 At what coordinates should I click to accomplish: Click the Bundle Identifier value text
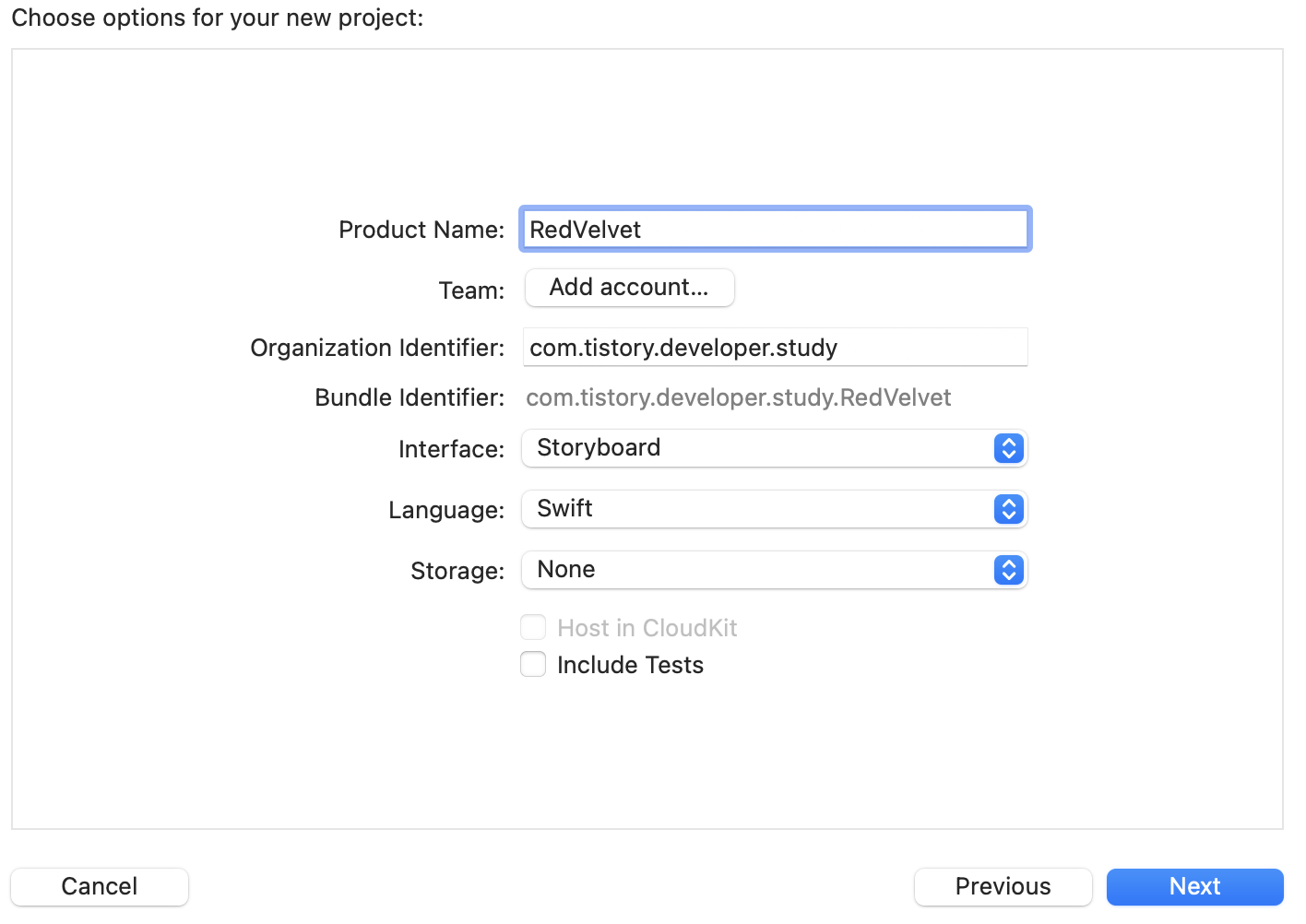[738, 397]
